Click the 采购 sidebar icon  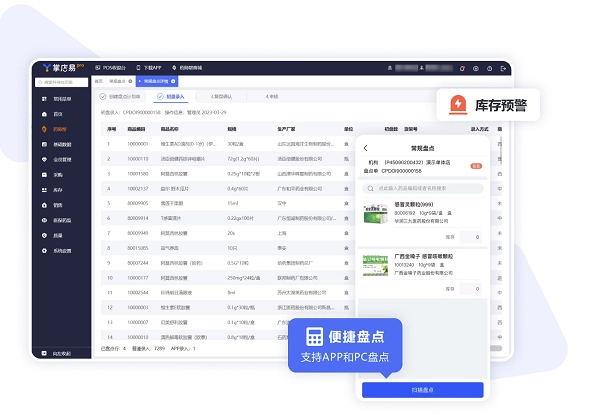(x=43, y=173)
